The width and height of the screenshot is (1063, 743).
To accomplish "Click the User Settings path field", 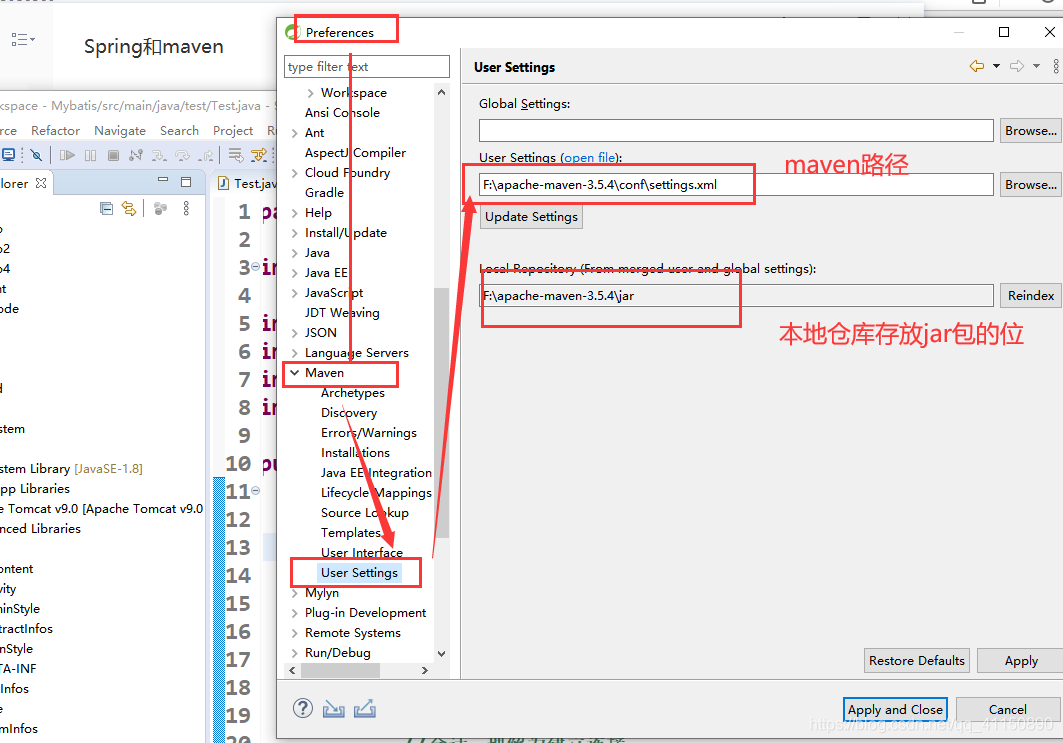I will 736,184.
